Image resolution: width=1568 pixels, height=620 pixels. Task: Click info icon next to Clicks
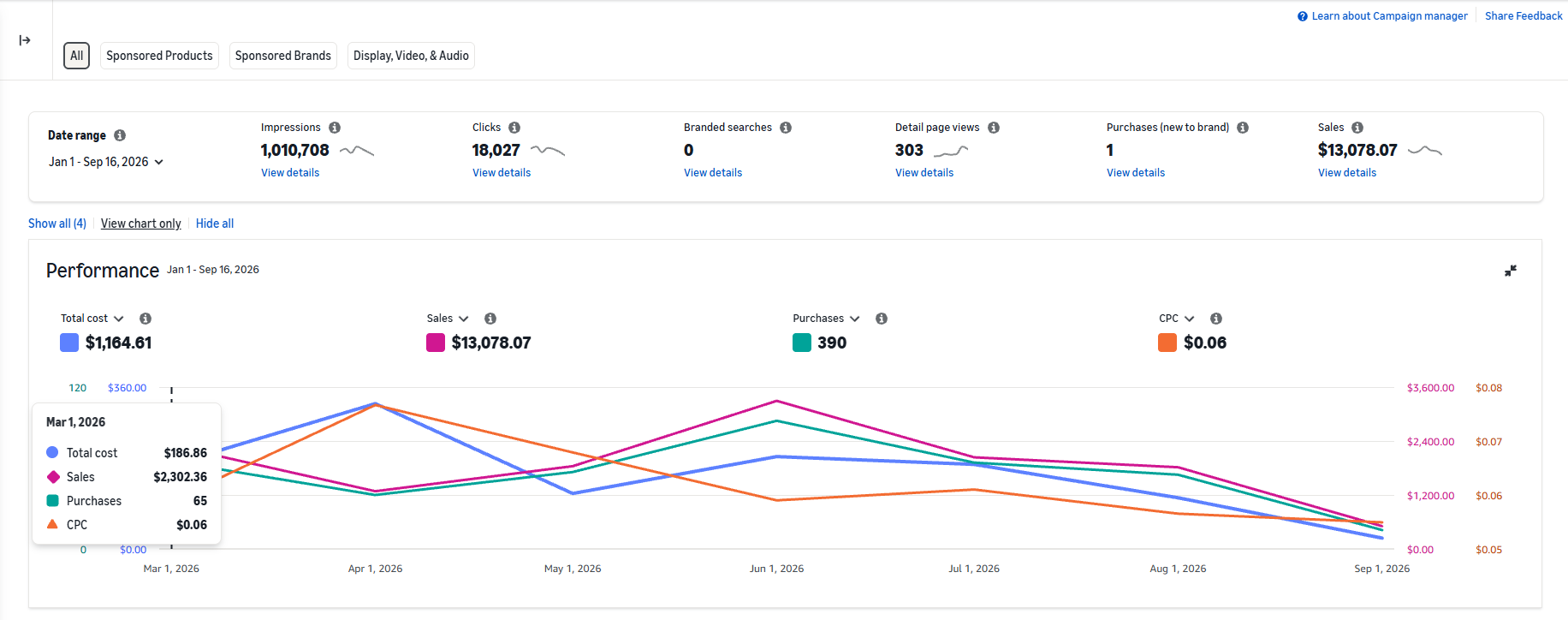514,128
